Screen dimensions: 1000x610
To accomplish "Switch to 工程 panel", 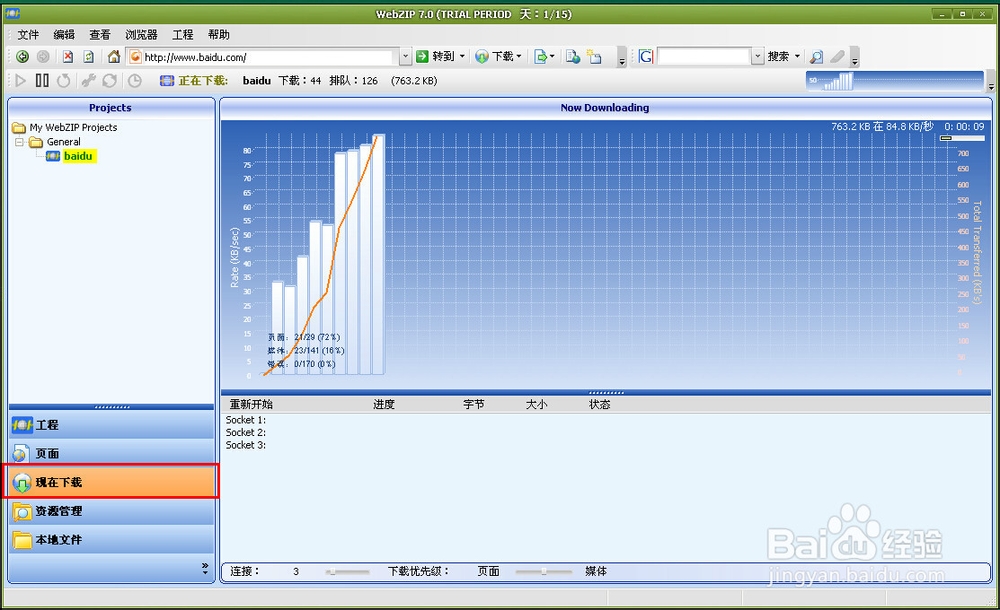I will point(112,425).
